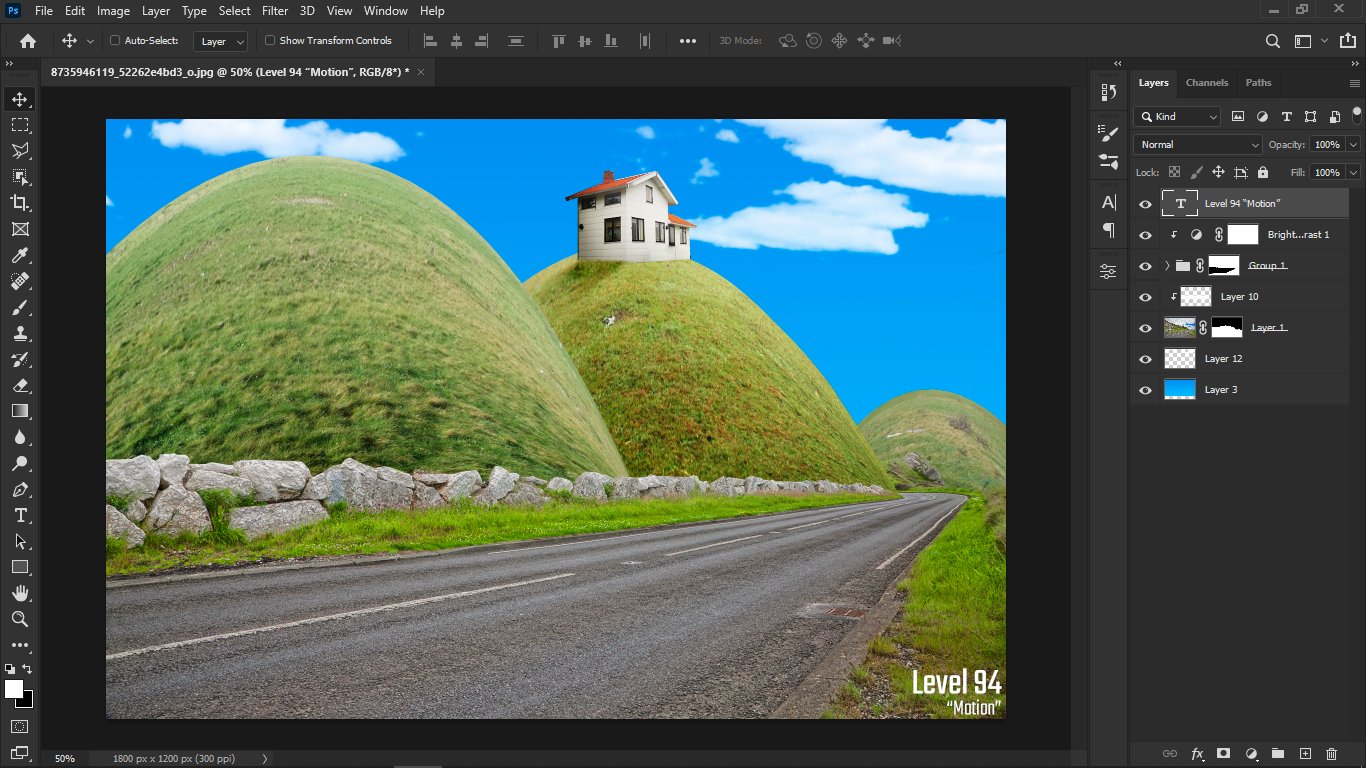Open the Filter menu
Viewport: 1366px width, 768px height.
(275, 11)
